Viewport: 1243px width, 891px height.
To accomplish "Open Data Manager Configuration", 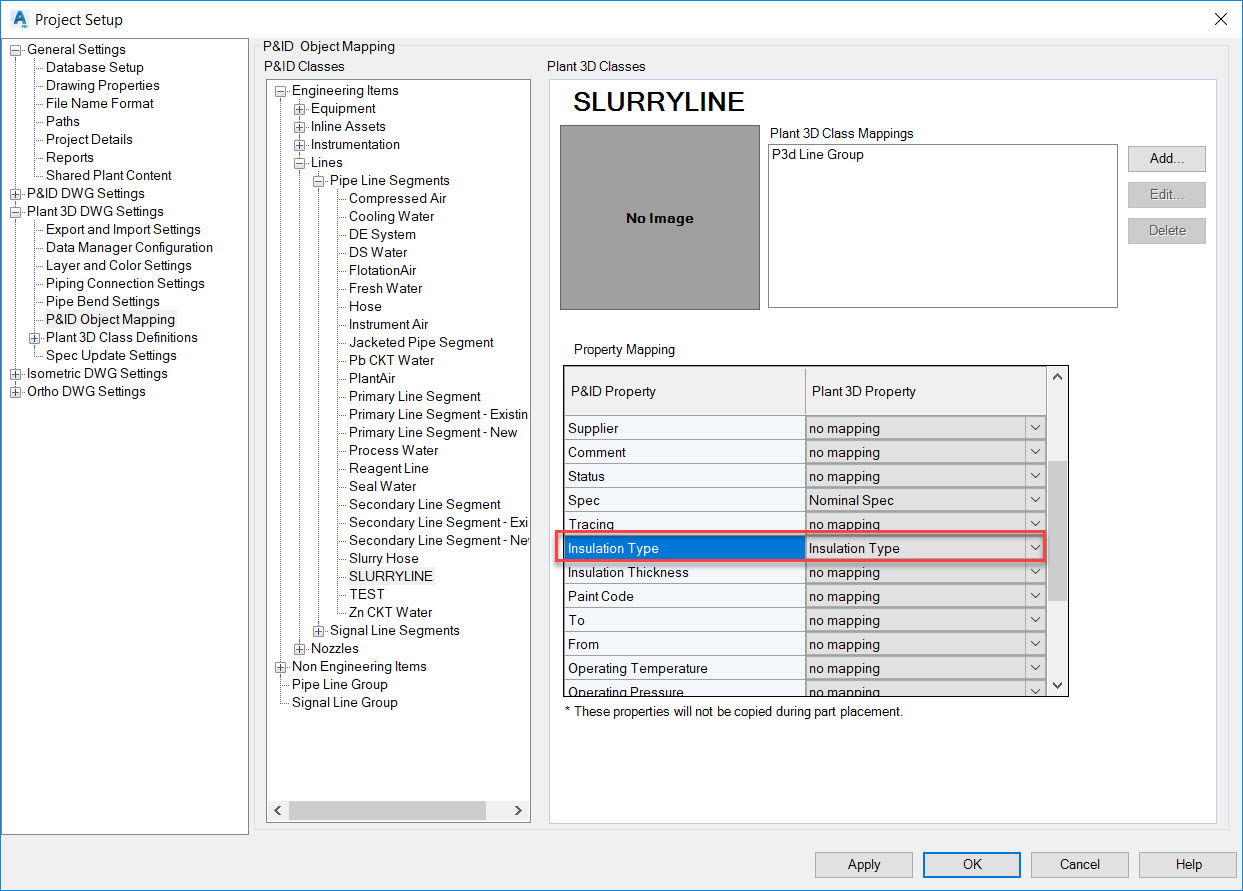I will tap(129, 248).
